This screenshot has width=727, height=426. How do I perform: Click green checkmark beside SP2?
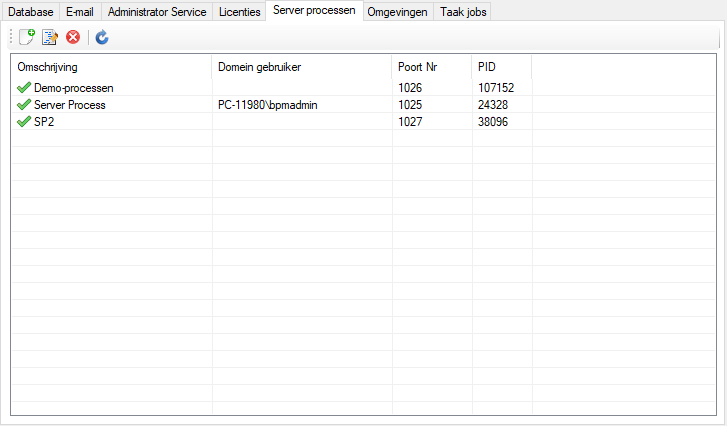[x=24, y=121]
